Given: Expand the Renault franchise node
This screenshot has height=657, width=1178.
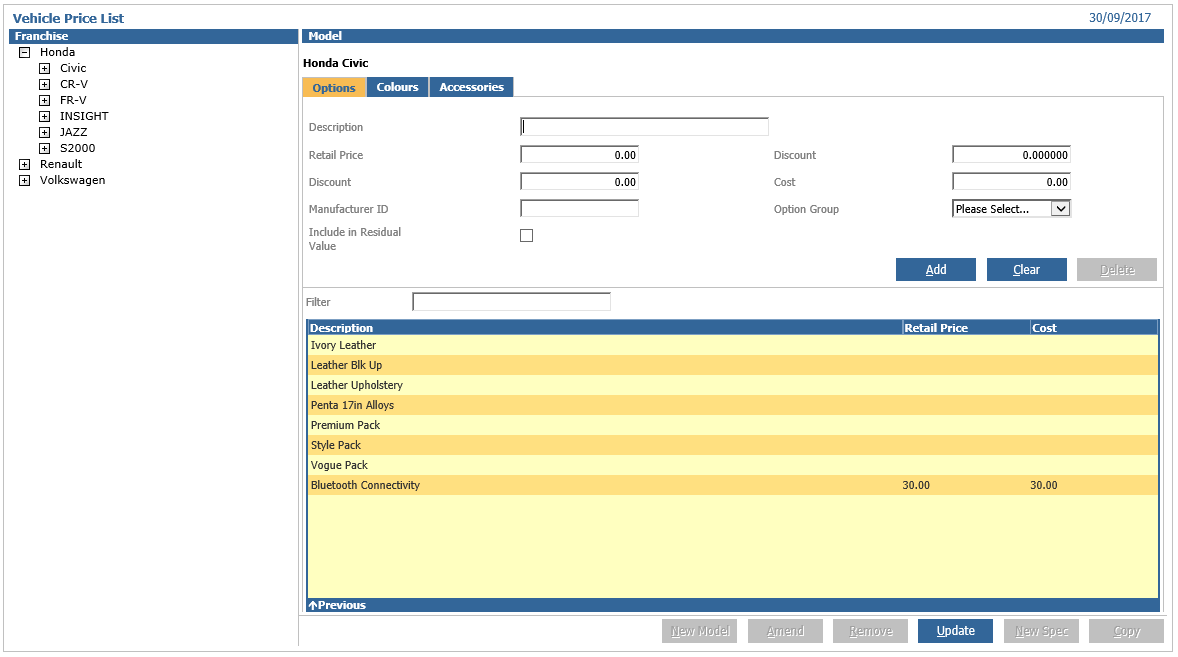Looking at the screenshot, I should click(x=25, y=164).
